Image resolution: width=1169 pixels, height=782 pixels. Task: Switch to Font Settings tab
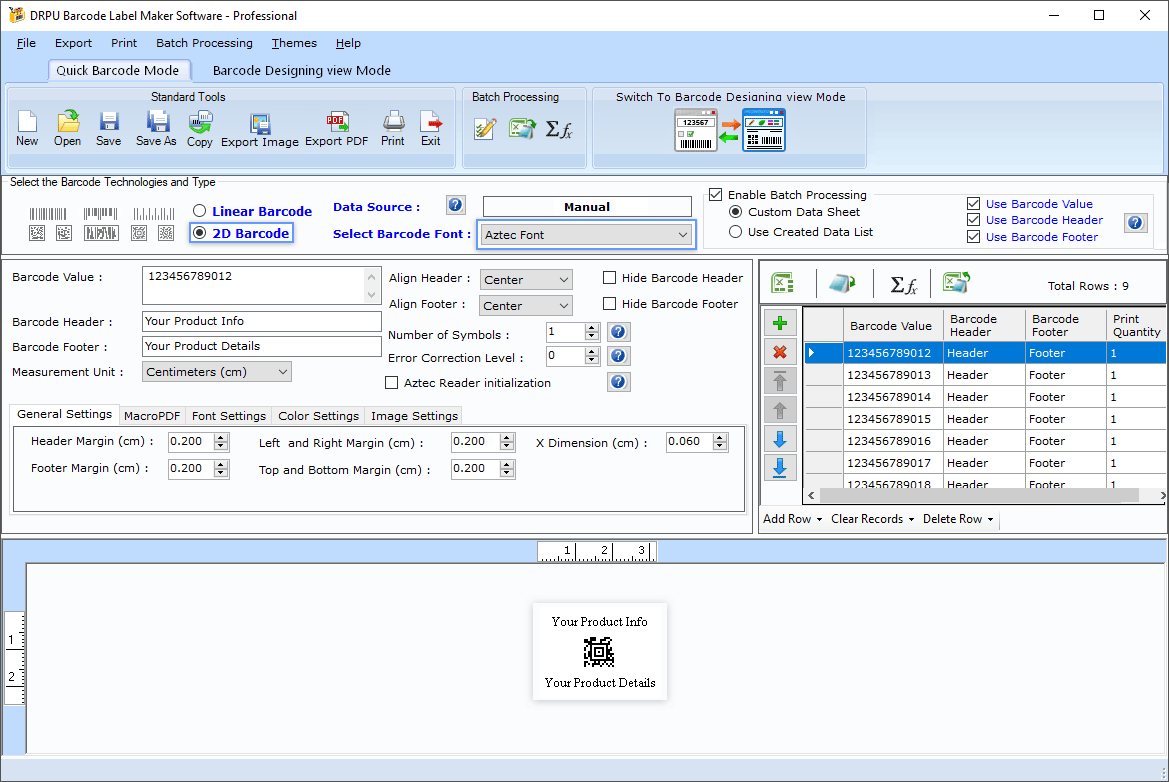pyautogui.click(x=229, y=416)
